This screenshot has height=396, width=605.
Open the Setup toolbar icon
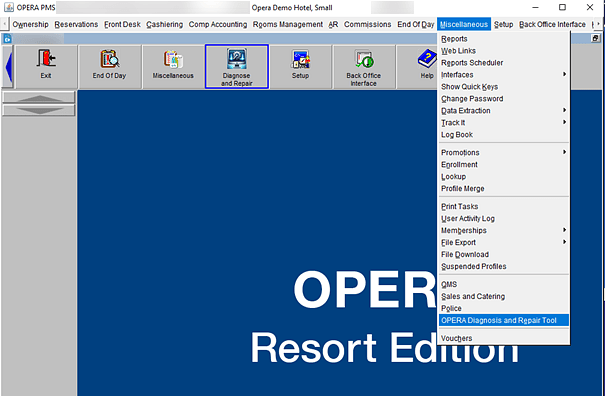(300, 66)
